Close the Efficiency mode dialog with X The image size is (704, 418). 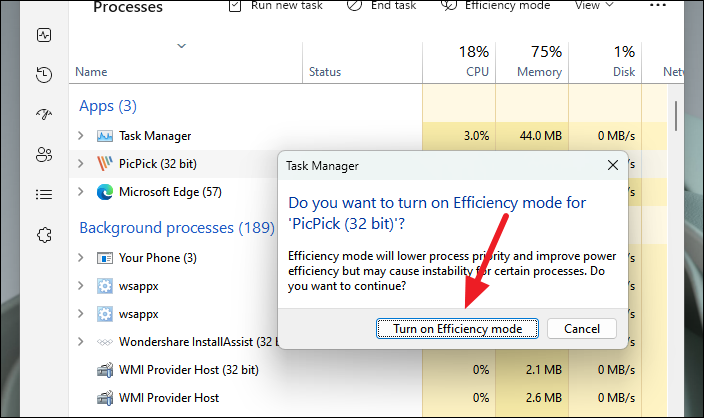(613, 165)
